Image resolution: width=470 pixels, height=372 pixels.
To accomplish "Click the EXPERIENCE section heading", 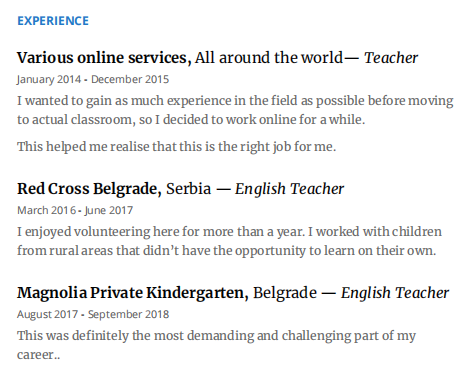I will pos(53,21).
